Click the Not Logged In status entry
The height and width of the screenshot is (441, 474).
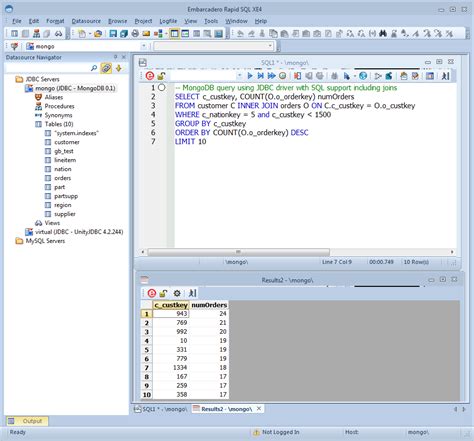276,432
